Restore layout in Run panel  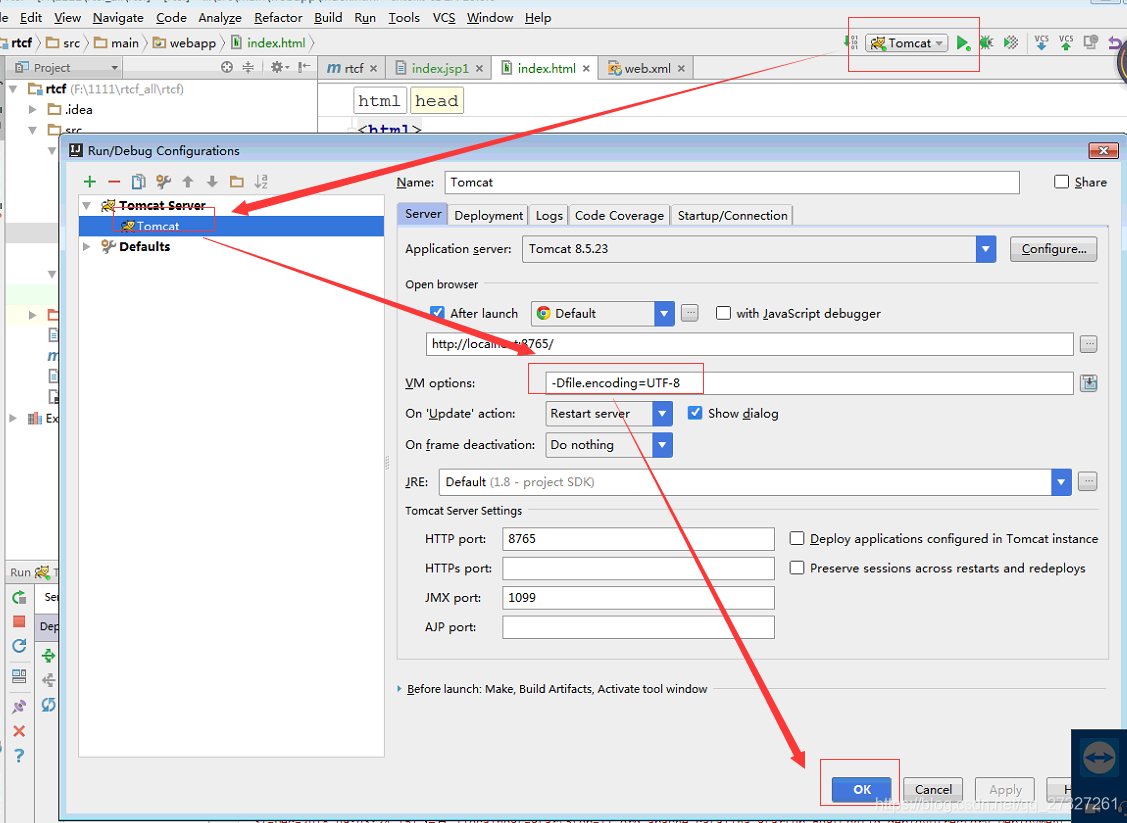point(19,676)
